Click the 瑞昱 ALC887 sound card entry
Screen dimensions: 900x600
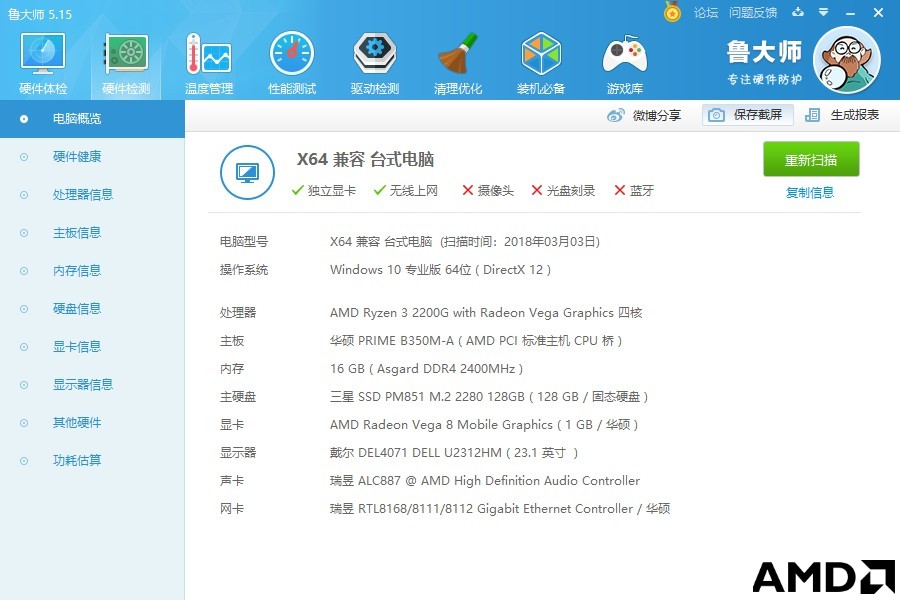[x=485, y=481]
